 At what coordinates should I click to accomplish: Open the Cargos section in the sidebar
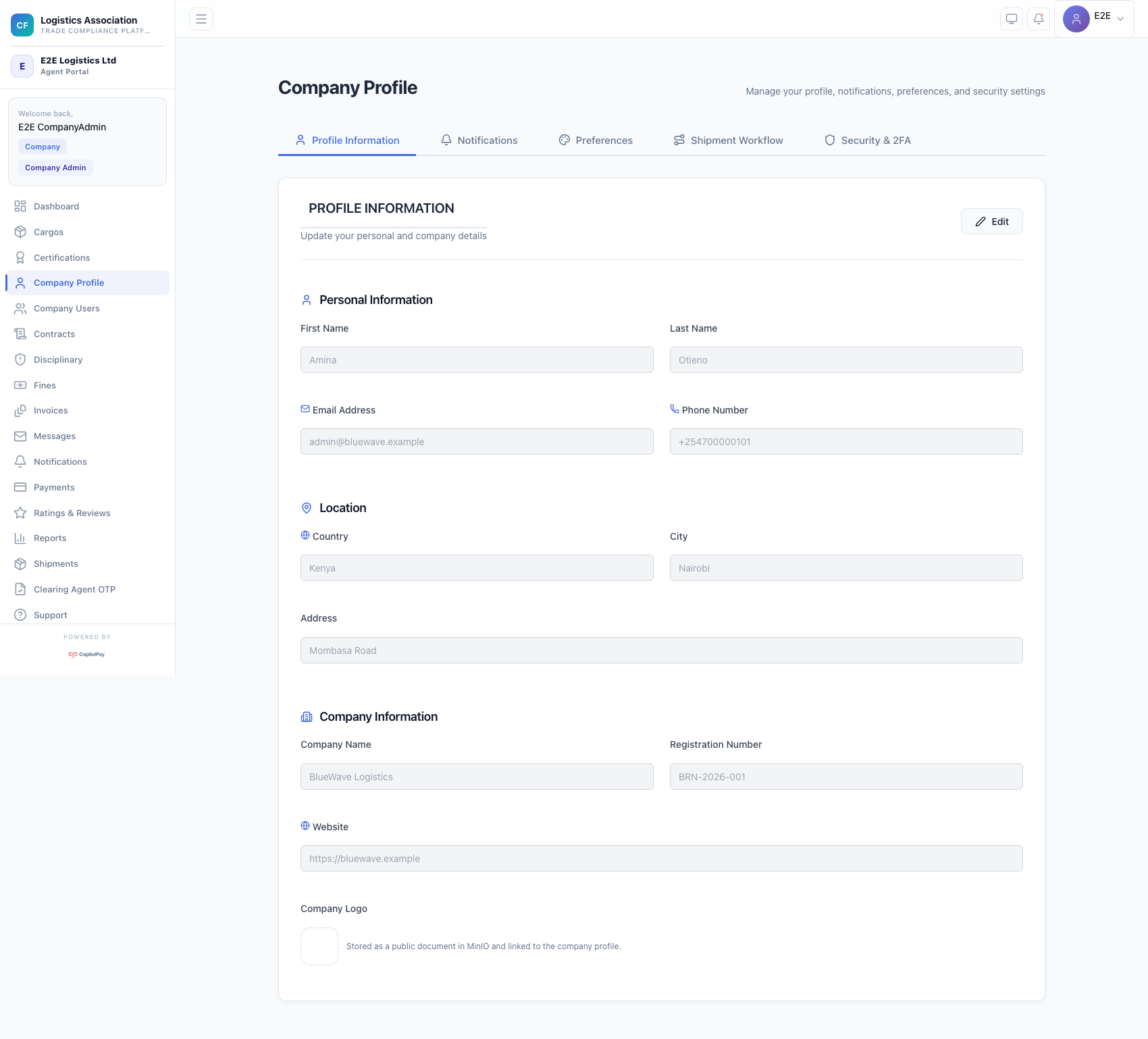point(48,232)
